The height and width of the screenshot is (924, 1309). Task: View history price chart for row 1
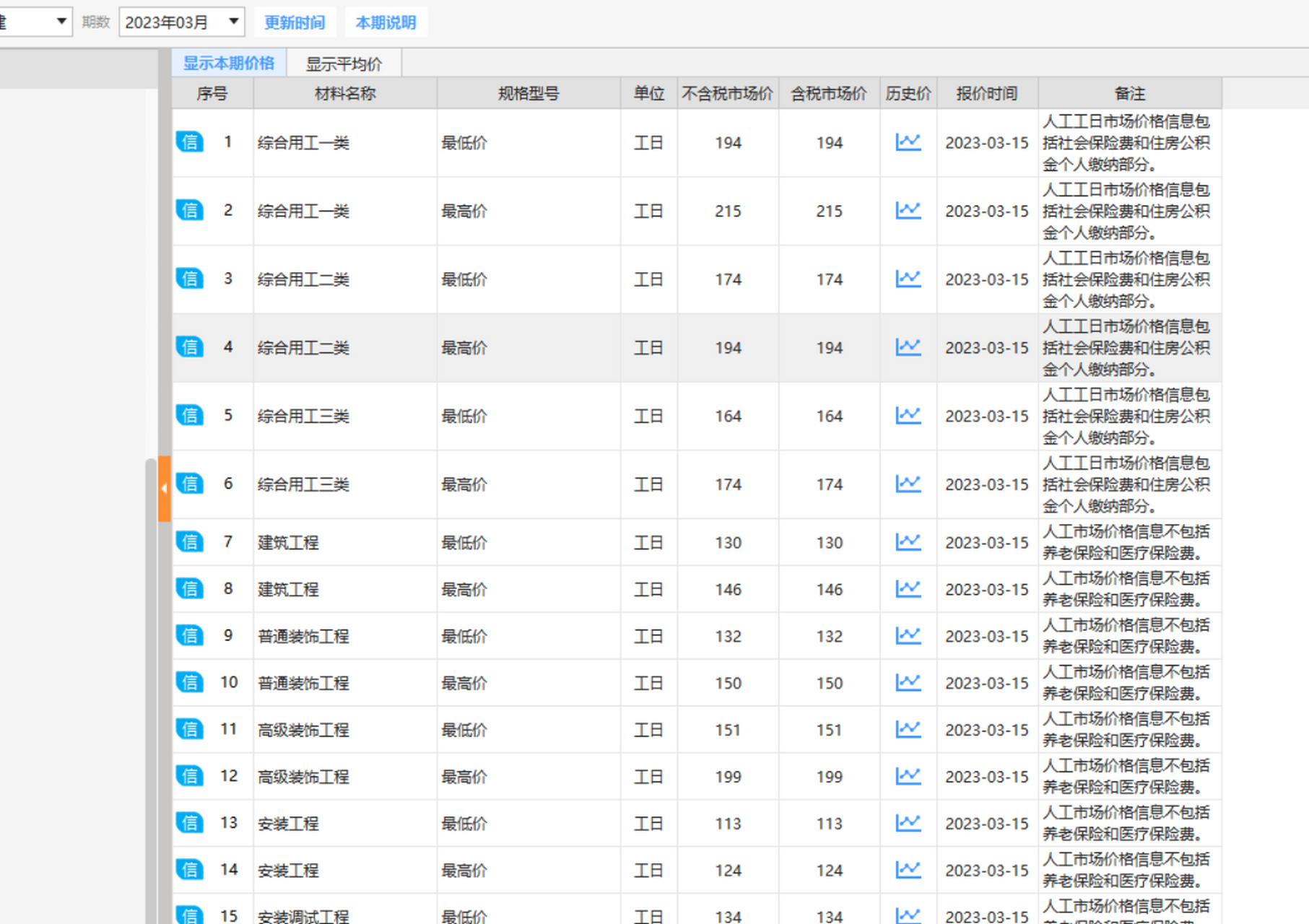908,142
